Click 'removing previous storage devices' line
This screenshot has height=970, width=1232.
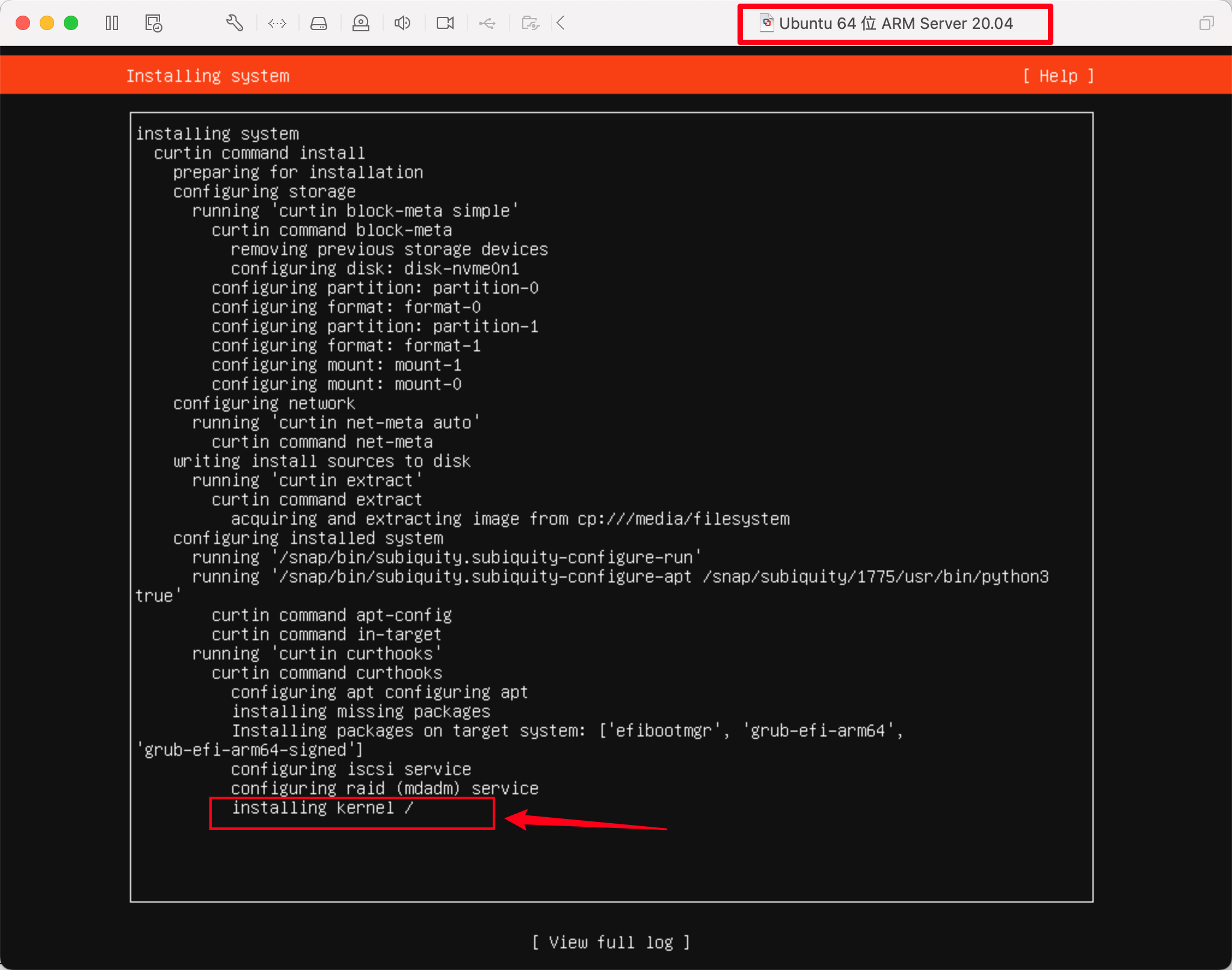tap(389, 249)
